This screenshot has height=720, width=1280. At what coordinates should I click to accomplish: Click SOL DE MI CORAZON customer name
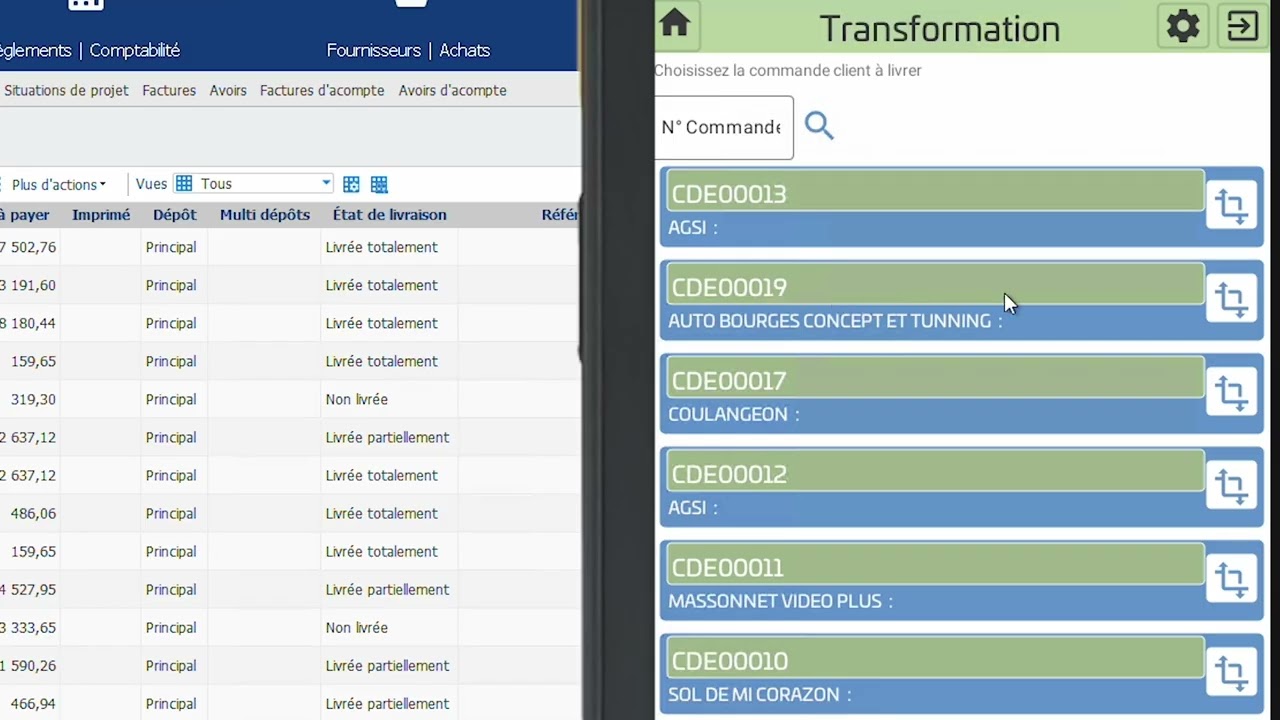pos(754,694)
